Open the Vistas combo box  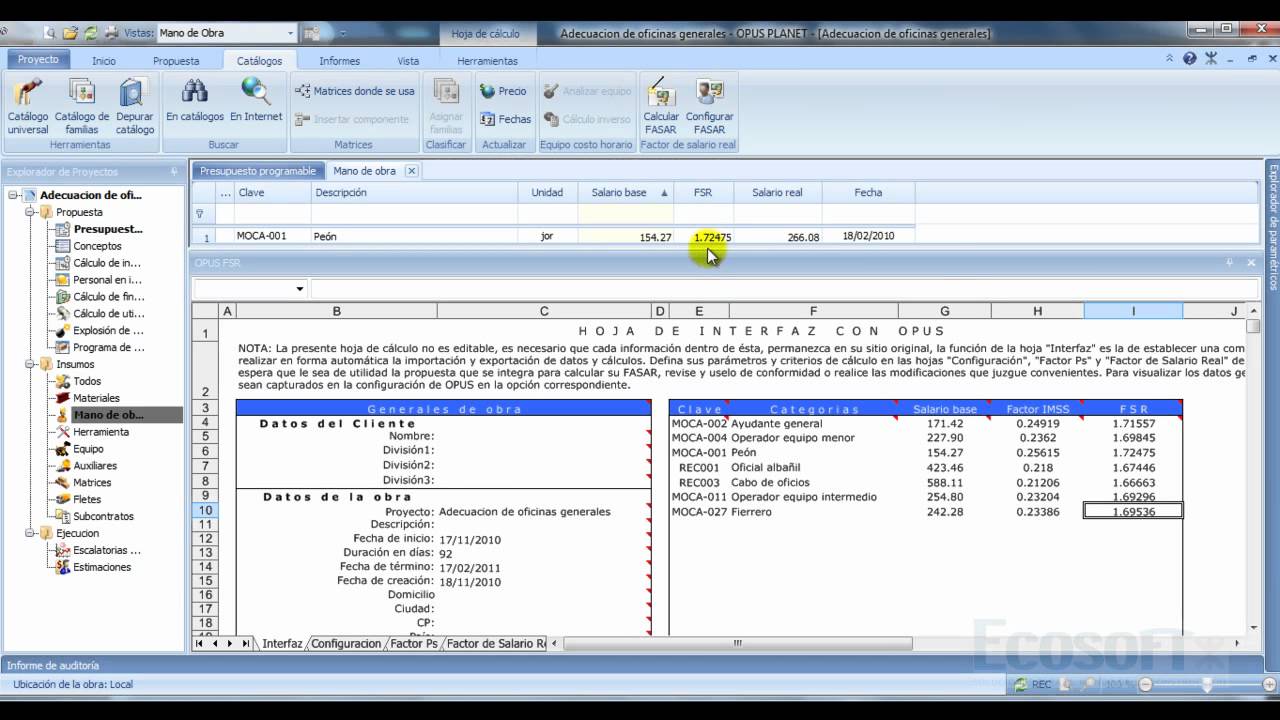pos(227,33)
